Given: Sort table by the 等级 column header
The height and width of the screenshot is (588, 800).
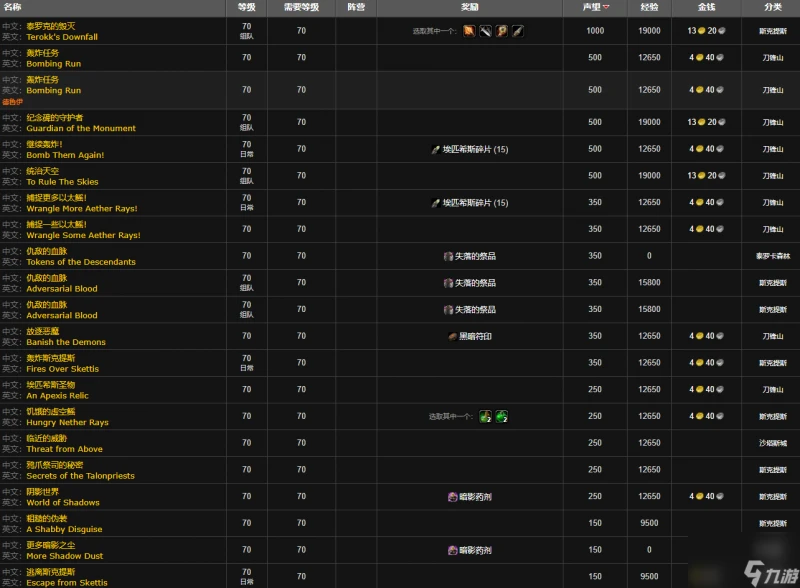Looking at the screenshot, I should (246, 7).
